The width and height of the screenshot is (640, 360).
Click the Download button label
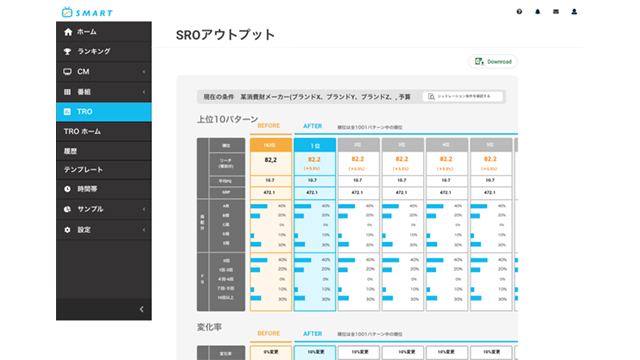499,62
